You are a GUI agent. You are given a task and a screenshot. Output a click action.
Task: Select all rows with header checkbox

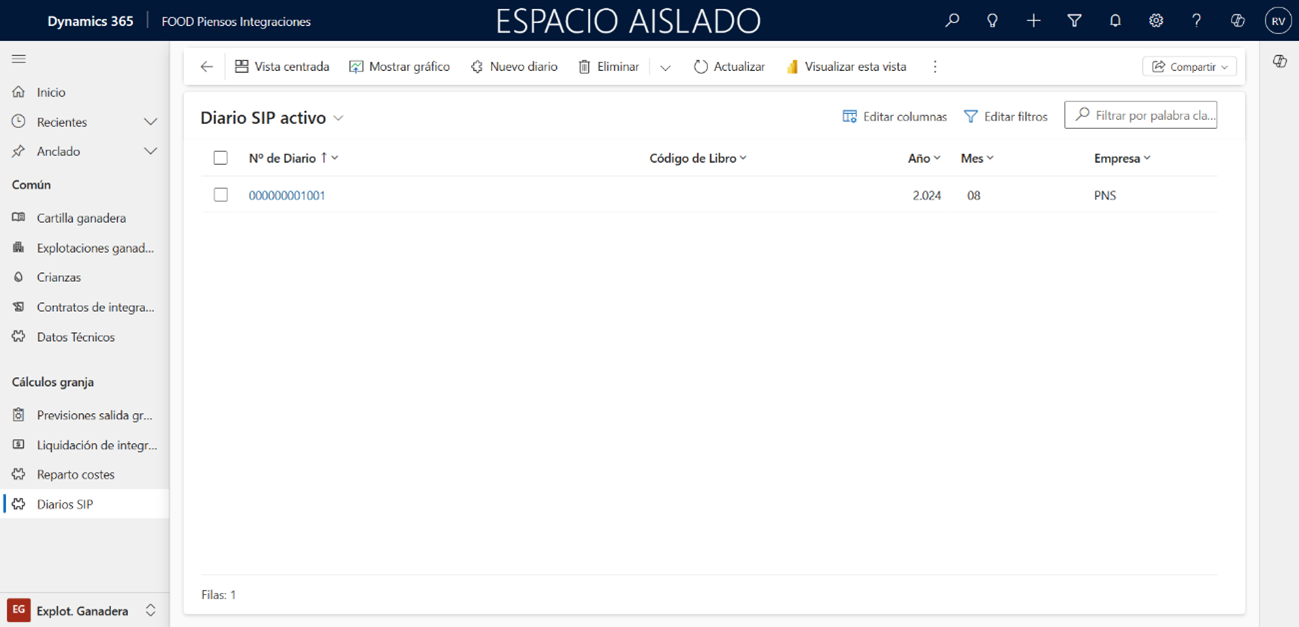[221, 158]
